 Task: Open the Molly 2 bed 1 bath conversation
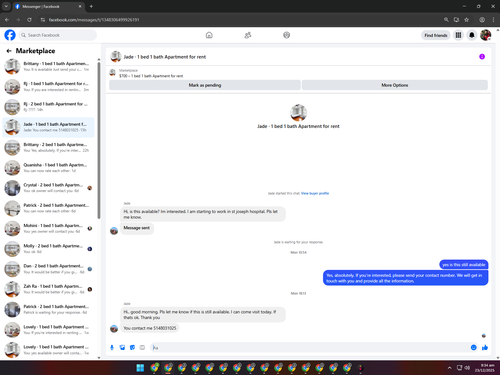(x=48, y=249)
